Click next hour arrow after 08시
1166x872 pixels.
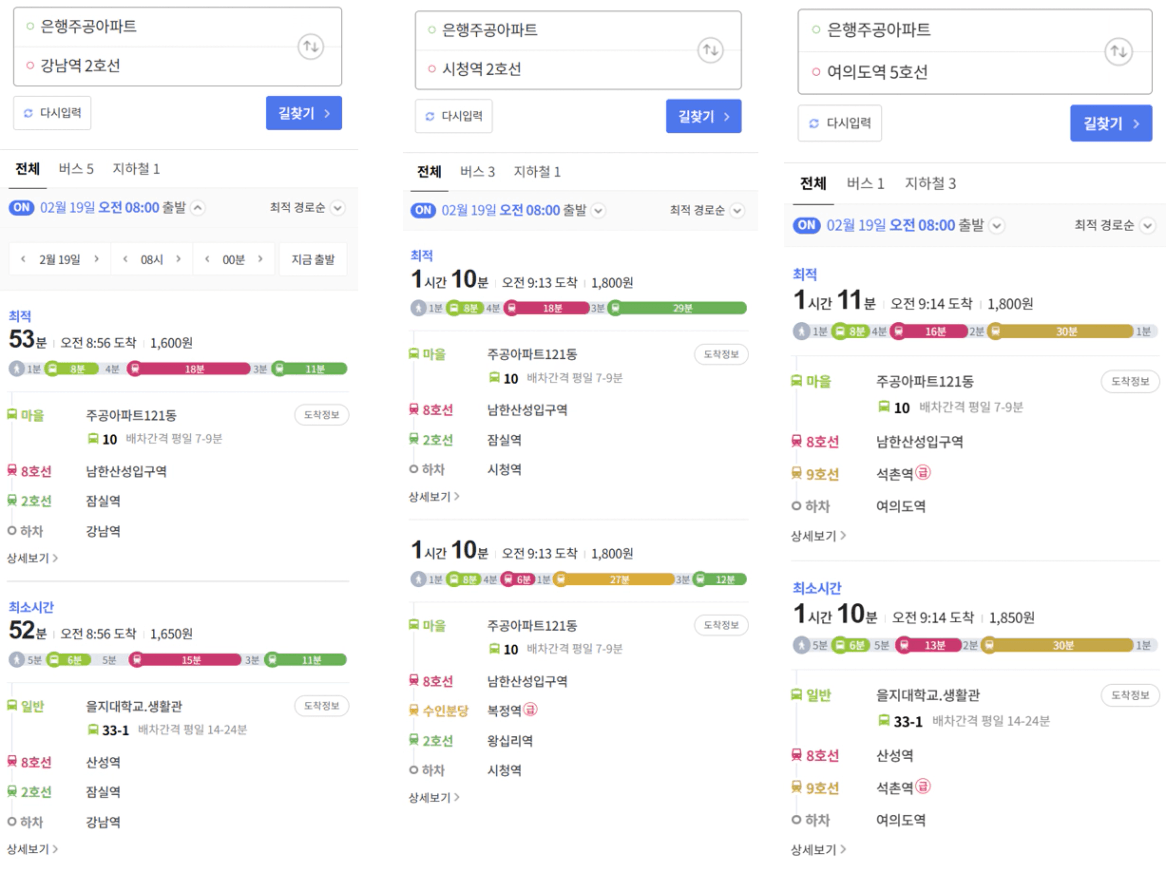178,259
